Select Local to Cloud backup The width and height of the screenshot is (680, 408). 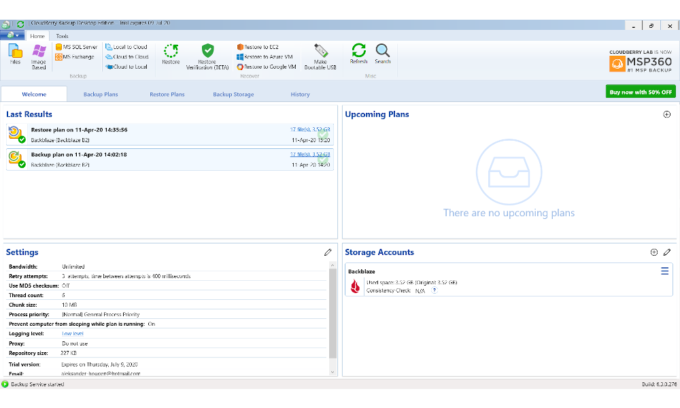coord(126,47)
